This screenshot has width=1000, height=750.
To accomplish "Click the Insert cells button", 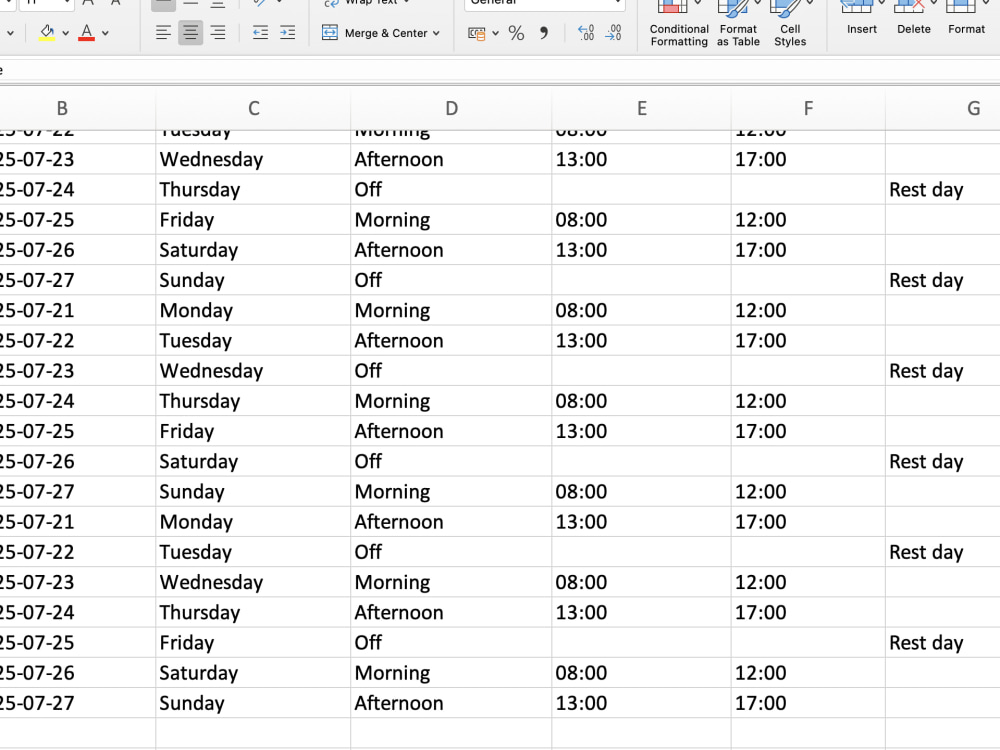I will tap(862, 18).
